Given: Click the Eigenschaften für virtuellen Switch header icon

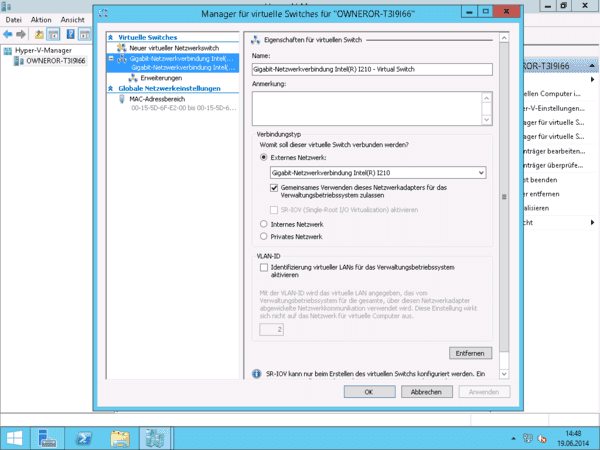Looking at the screenshot, I should [256, 40].
